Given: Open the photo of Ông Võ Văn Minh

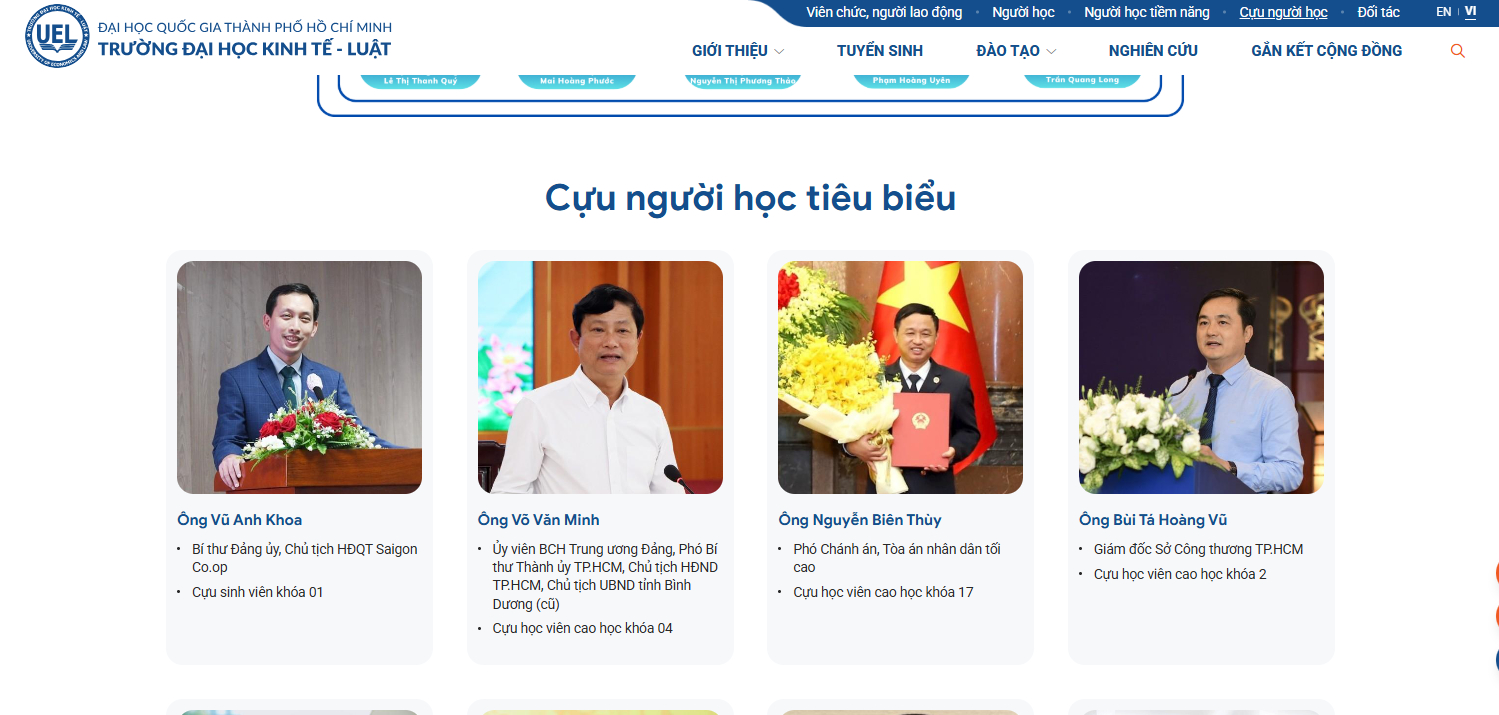Looking at the screenshot, I should tap(600, 377).
